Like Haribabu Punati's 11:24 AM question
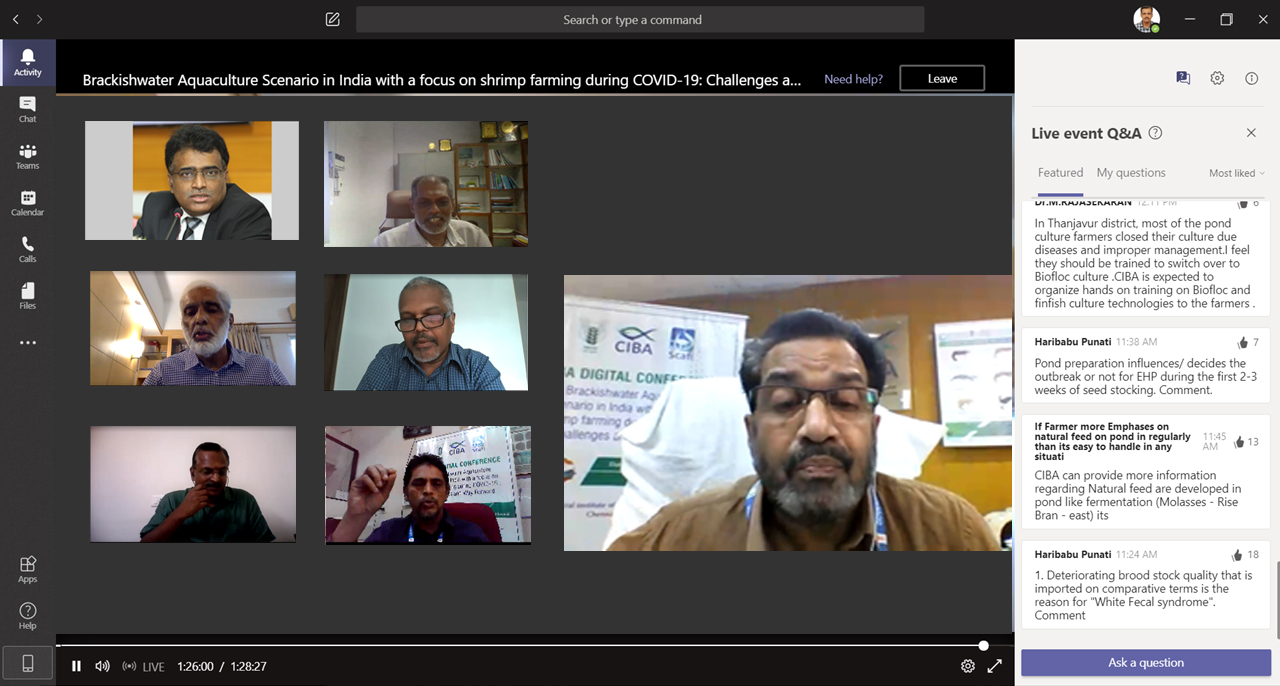1280x686 pixels. (1238, 555)
